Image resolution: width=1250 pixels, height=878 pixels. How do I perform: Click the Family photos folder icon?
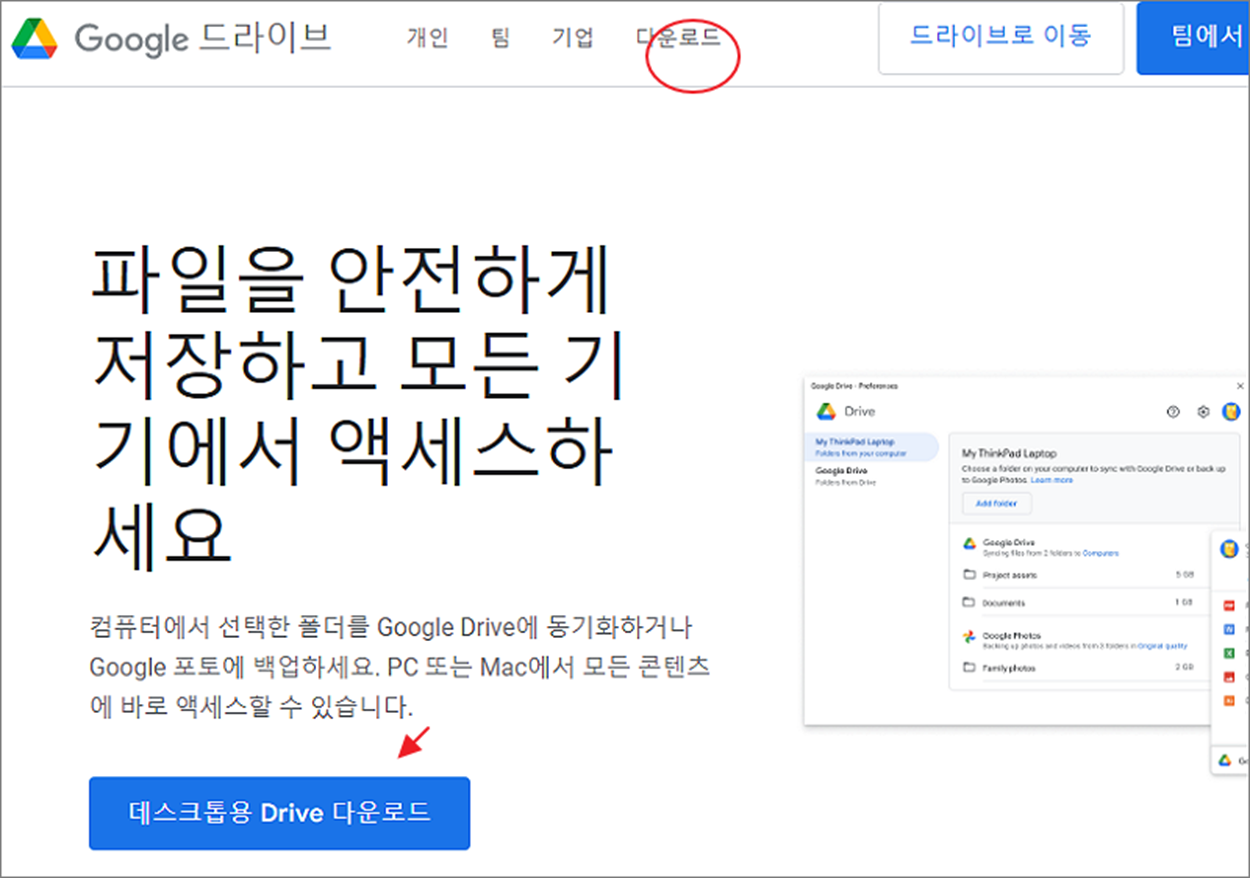click(968, 667)
